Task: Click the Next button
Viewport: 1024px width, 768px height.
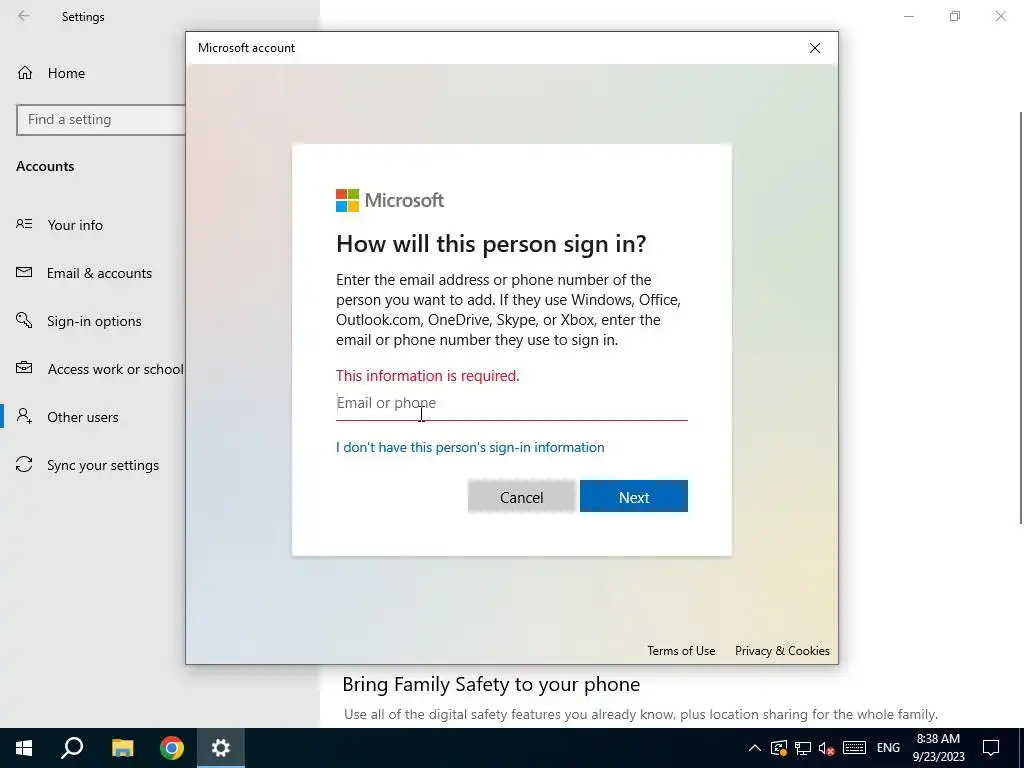Action: click(x=633, y=497)
